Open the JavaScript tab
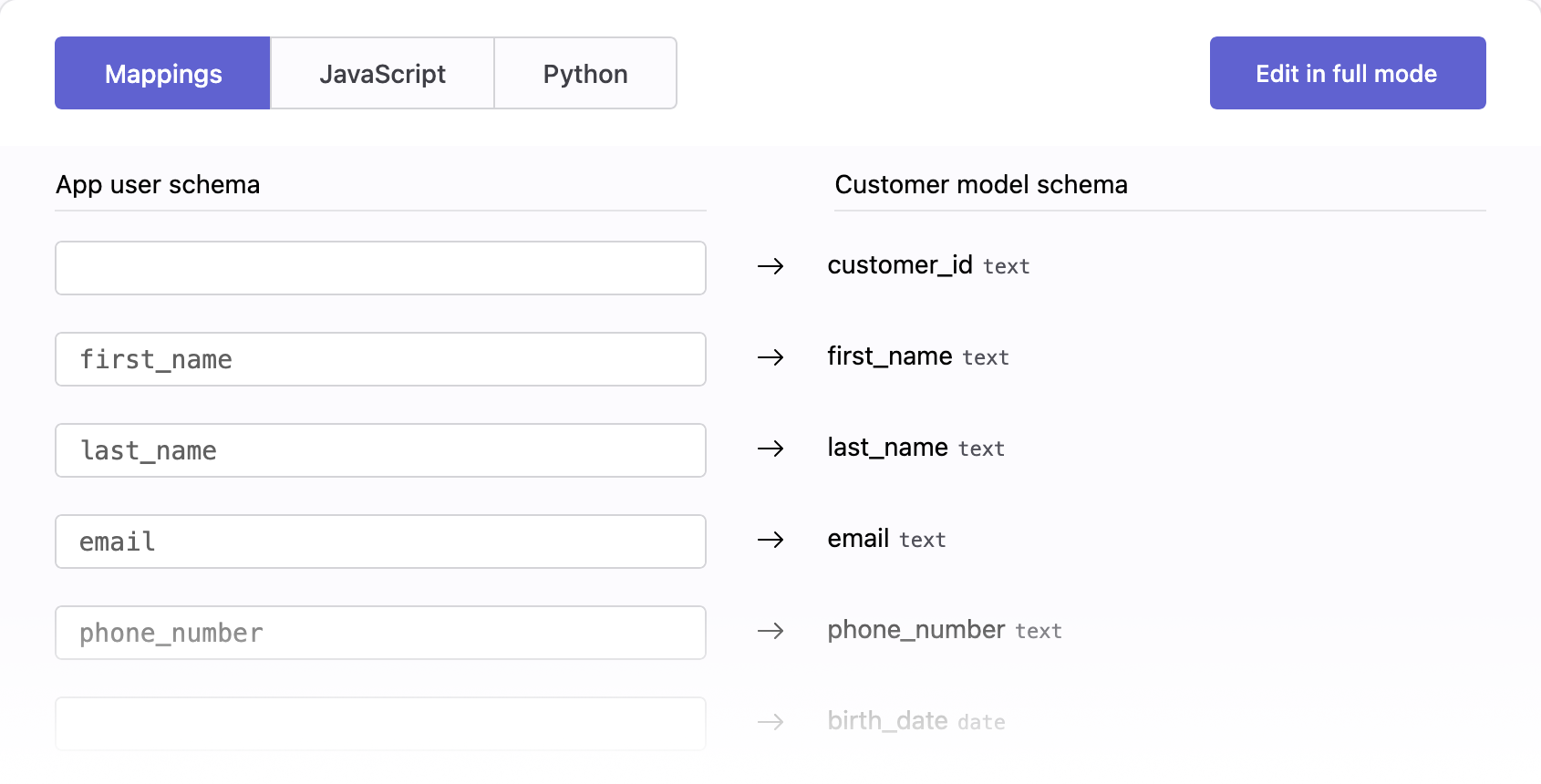Image resolution: width=1541 pixels, height=784 pixels. click(382, 73)
